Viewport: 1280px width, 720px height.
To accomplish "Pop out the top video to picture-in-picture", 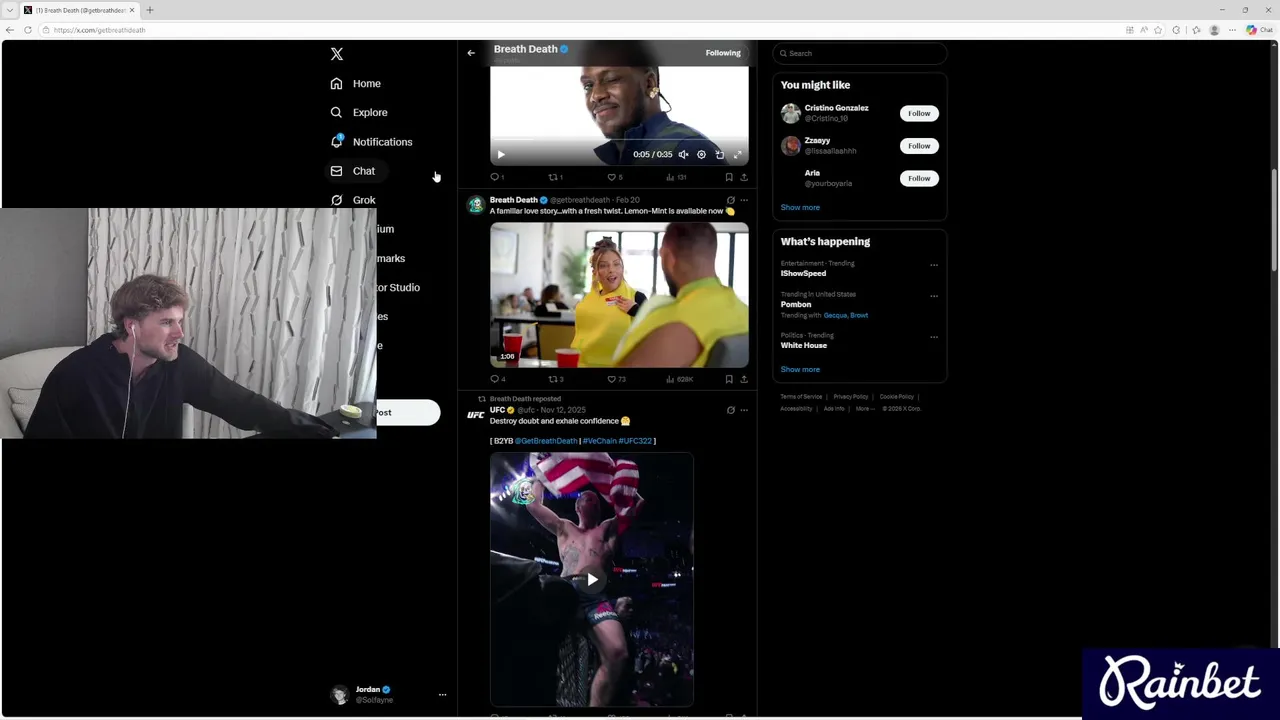I will 720,155.
